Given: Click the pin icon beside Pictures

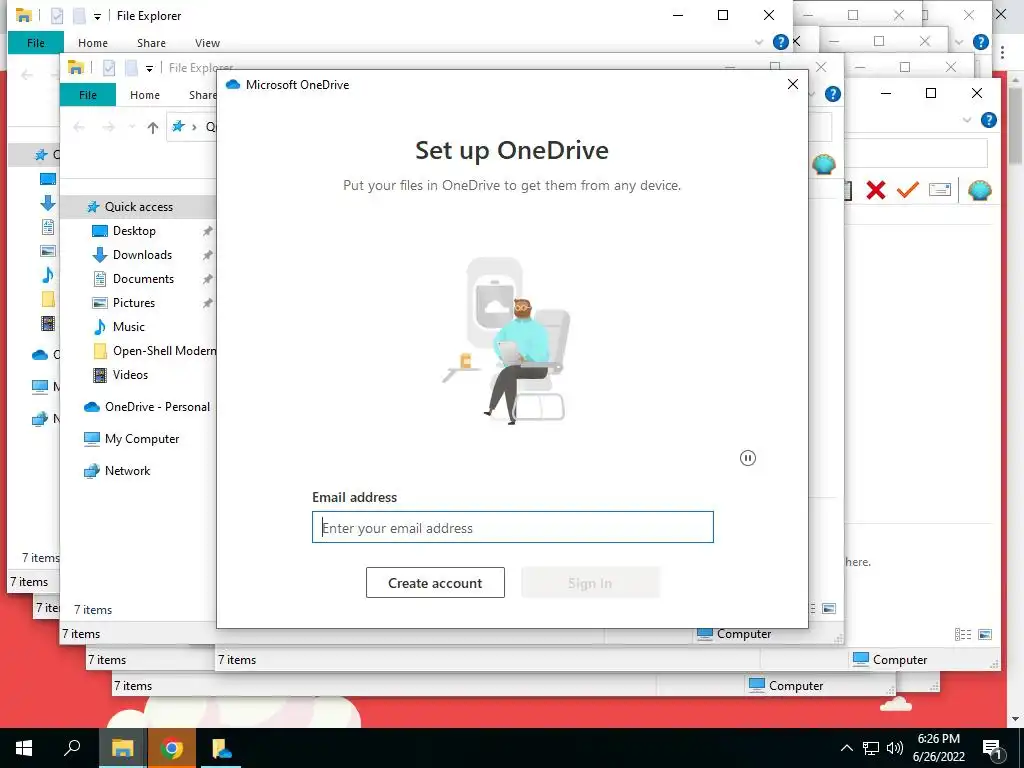Looking at the screenshot, I should (208, 302).
